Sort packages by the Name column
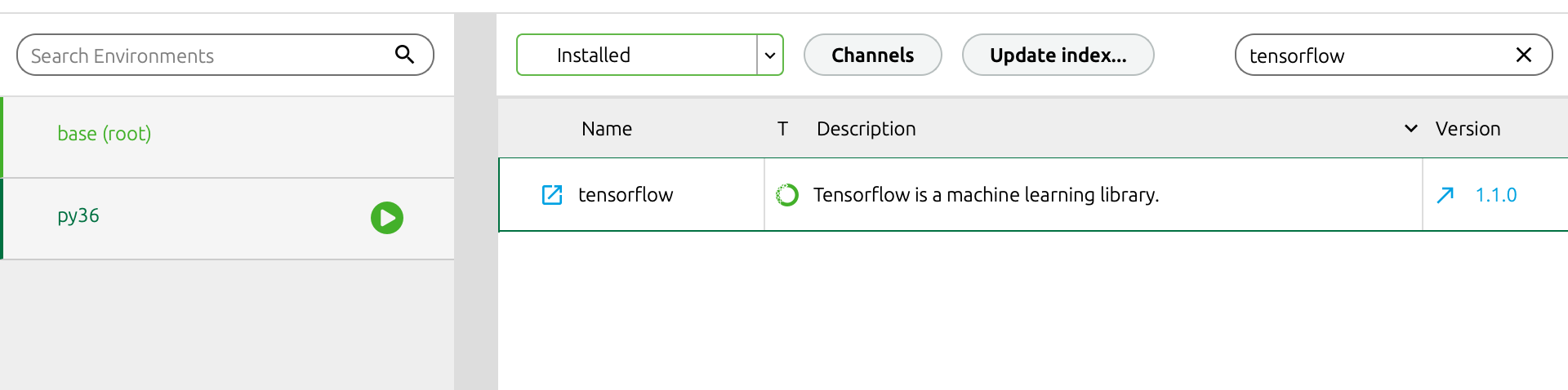1568x390 pixels. coord(607,129)
